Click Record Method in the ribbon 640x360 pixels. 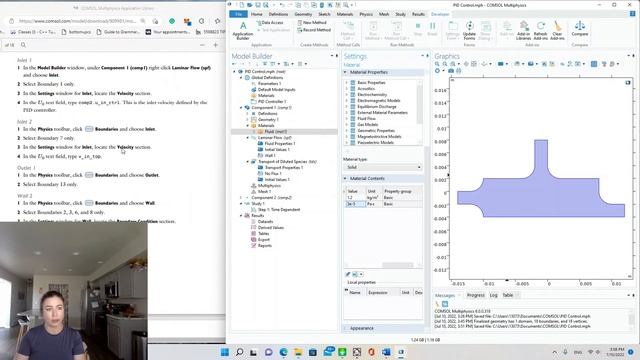click(x=314, y=30)
